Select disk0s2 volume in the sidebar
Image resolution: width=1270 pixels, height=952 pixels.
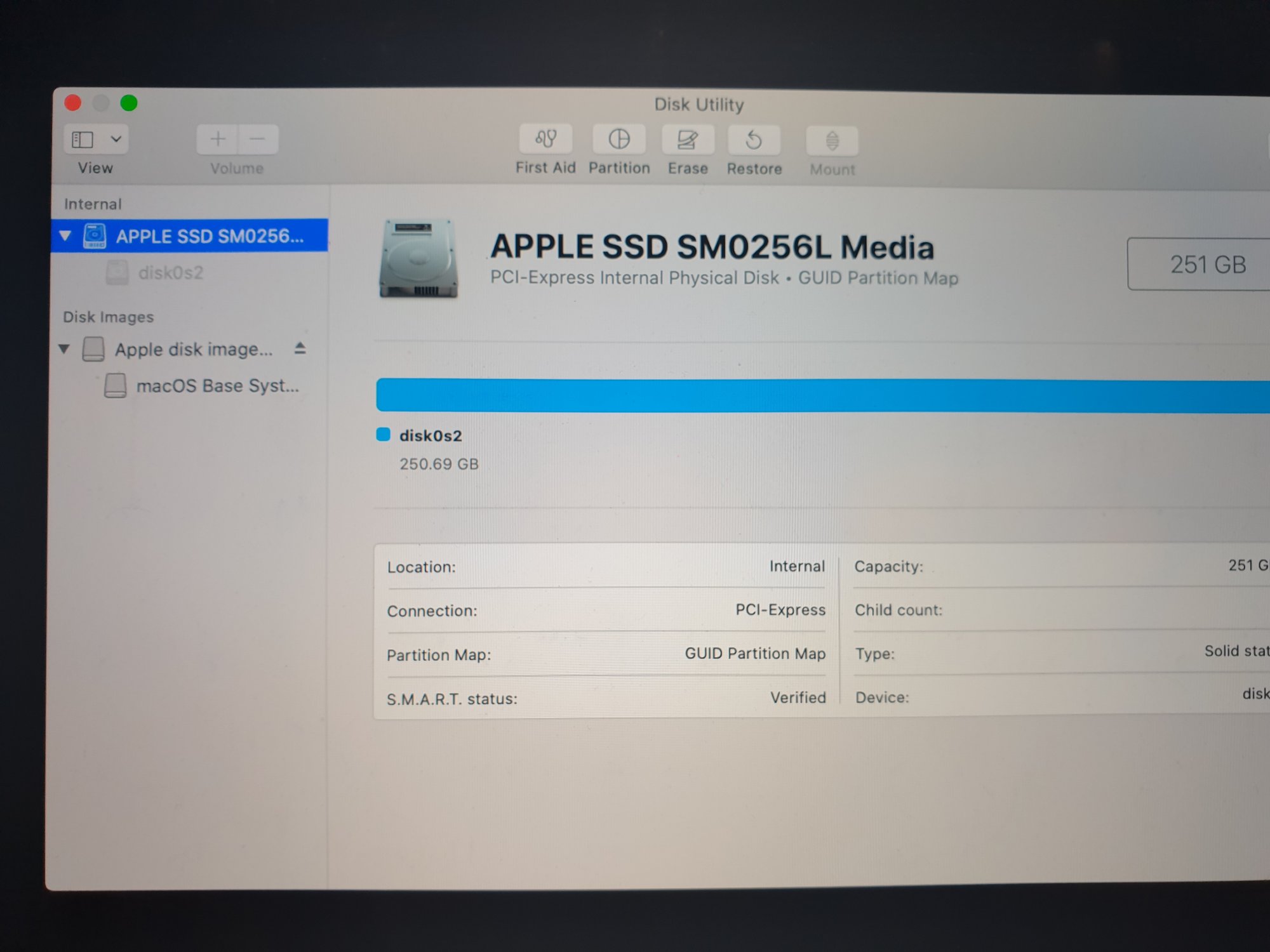tap(171, 273)
